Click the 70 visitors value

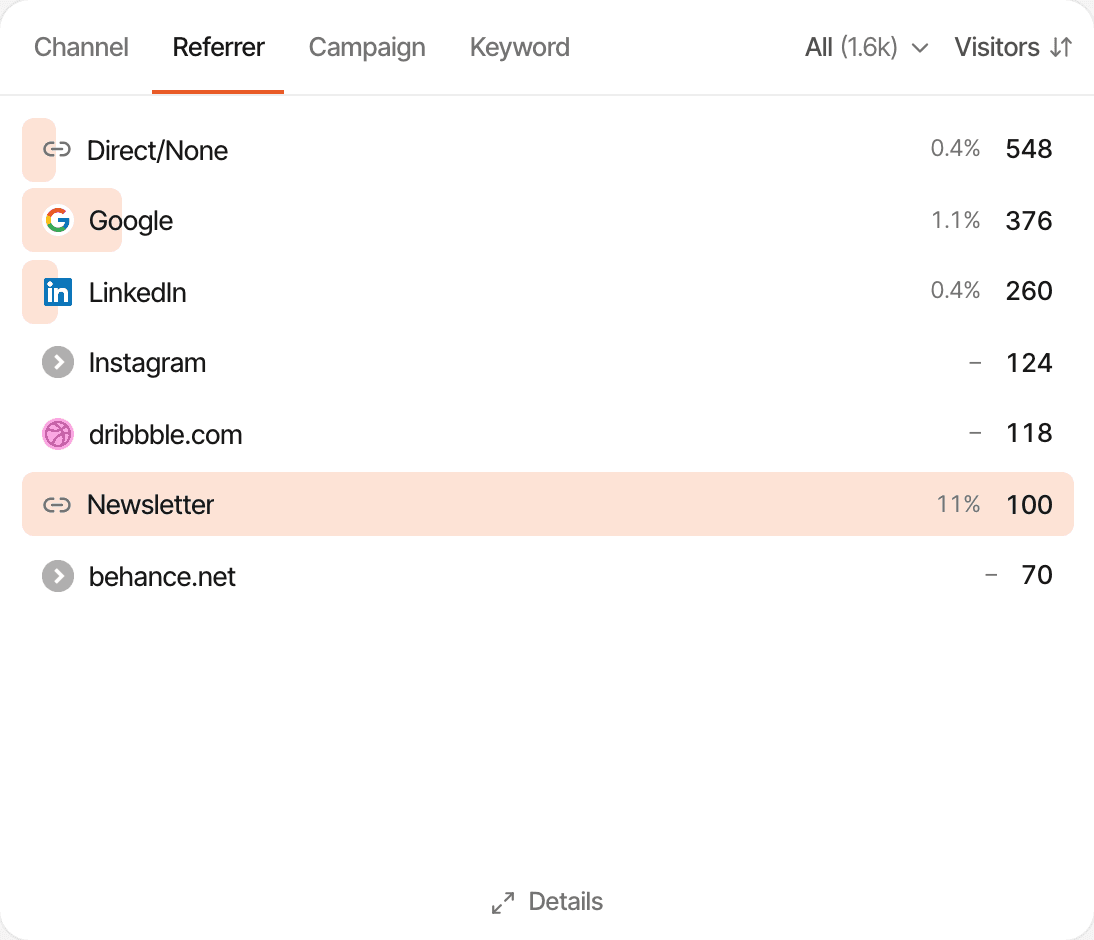(x=1037, y=574)
